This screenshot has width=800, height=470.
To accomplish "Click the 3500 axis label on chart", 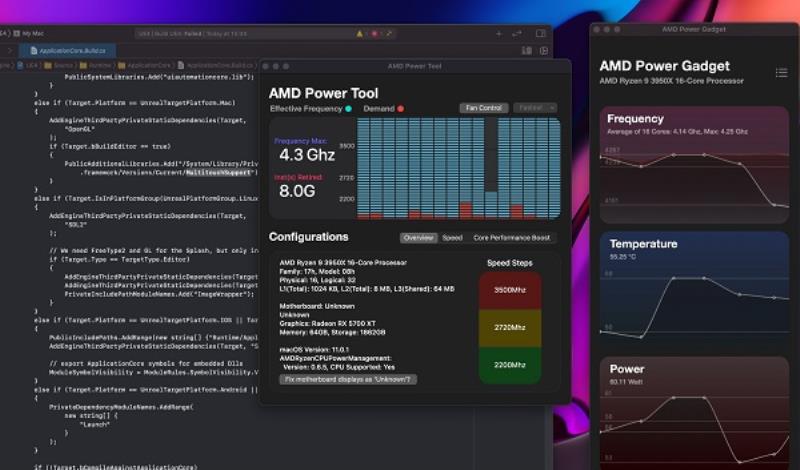I will [347, 146].
